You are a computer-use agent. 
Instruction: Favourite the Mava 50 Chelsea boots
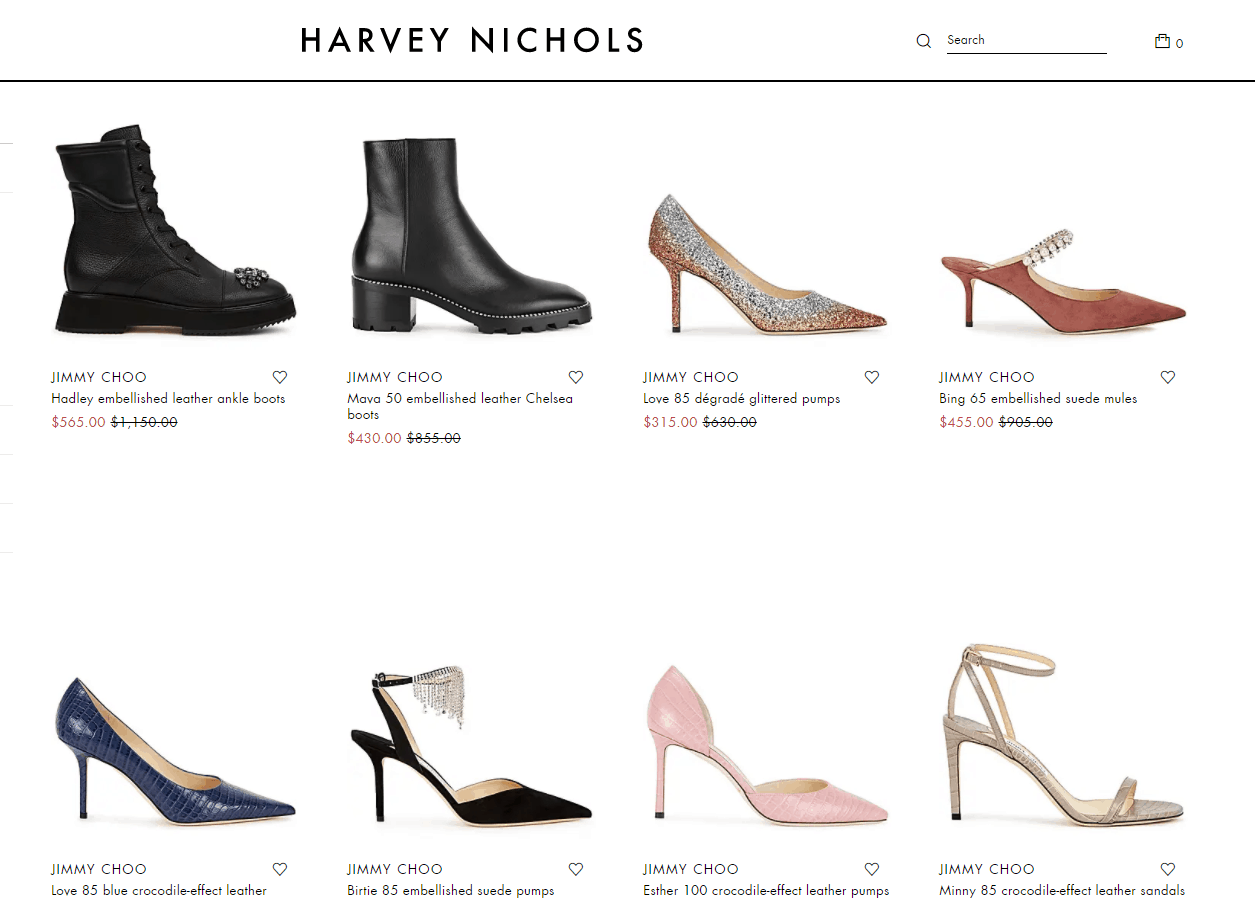(x=576, y=377)
